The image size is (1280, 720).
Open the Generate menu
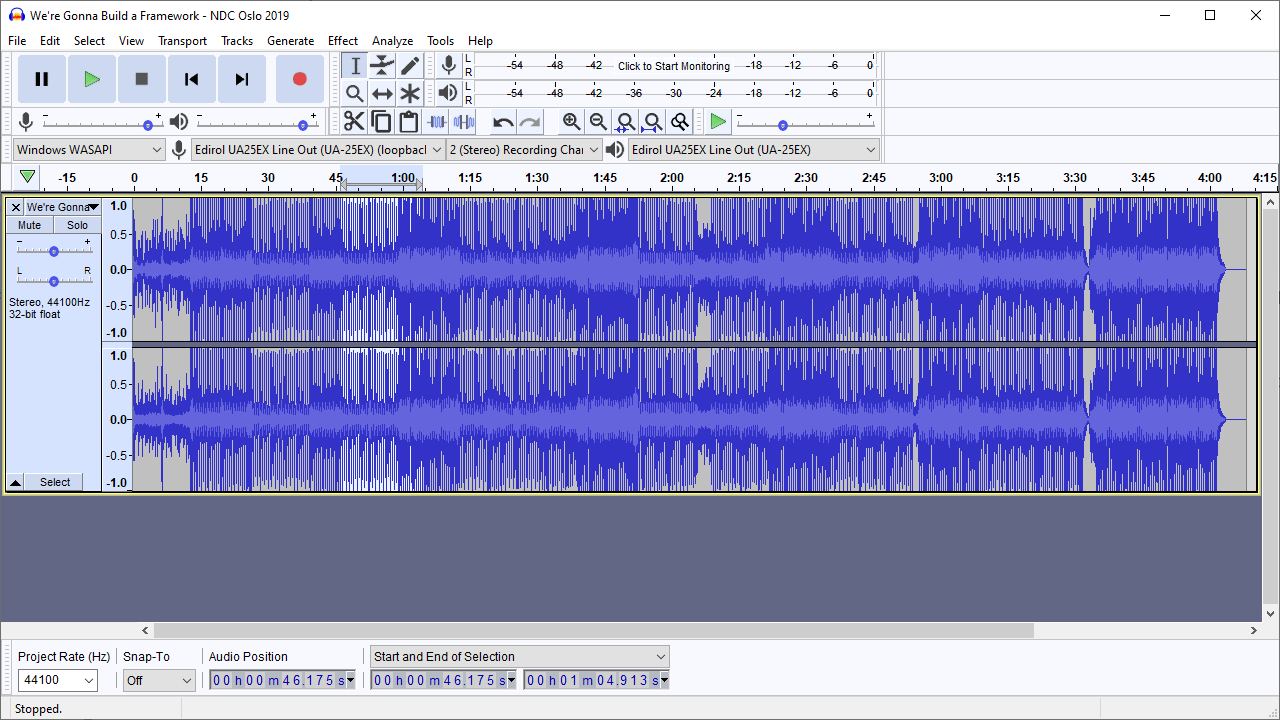[291, 41]
